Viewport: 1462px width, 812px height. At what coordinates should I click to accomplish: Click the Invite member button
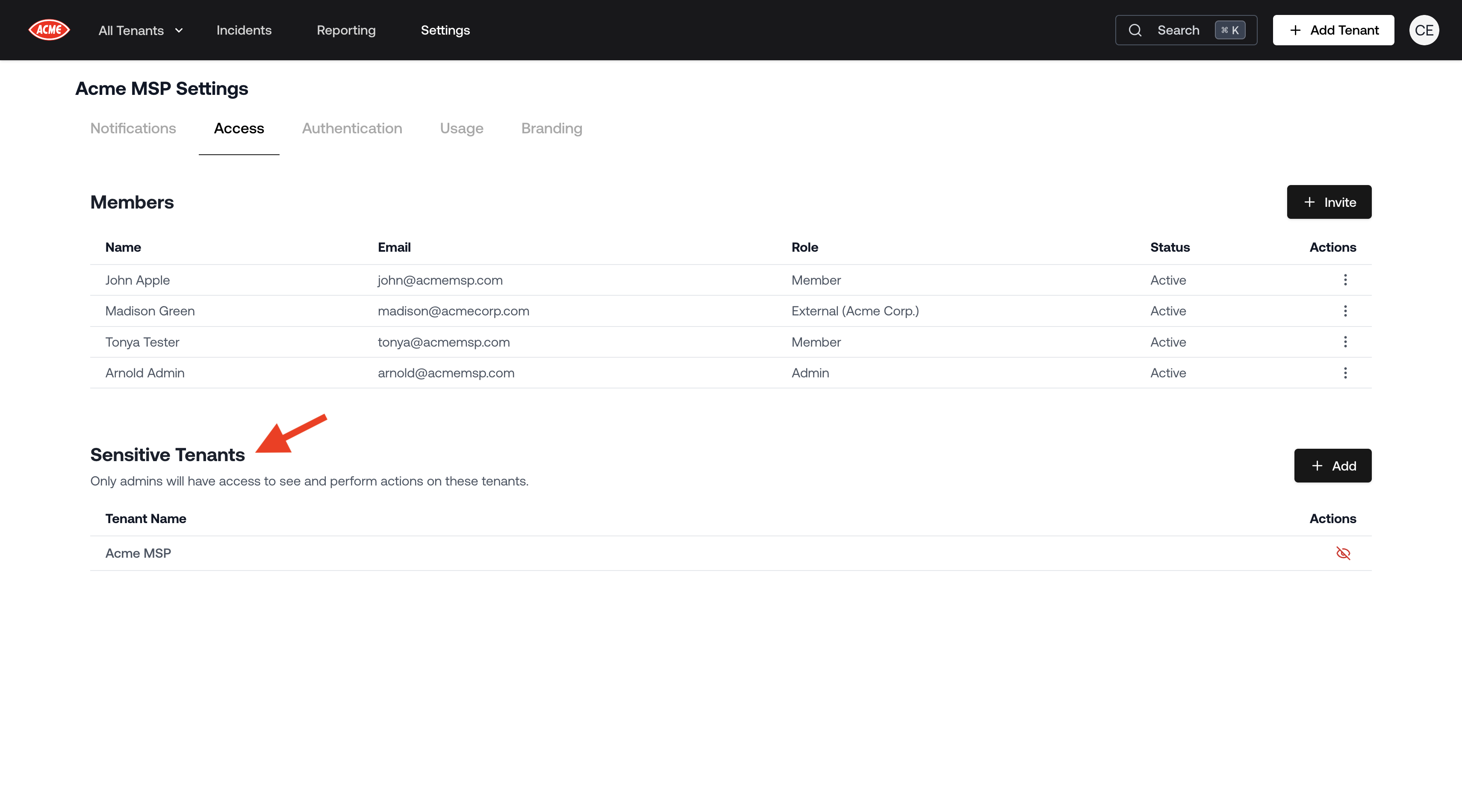pos(1329,202)
